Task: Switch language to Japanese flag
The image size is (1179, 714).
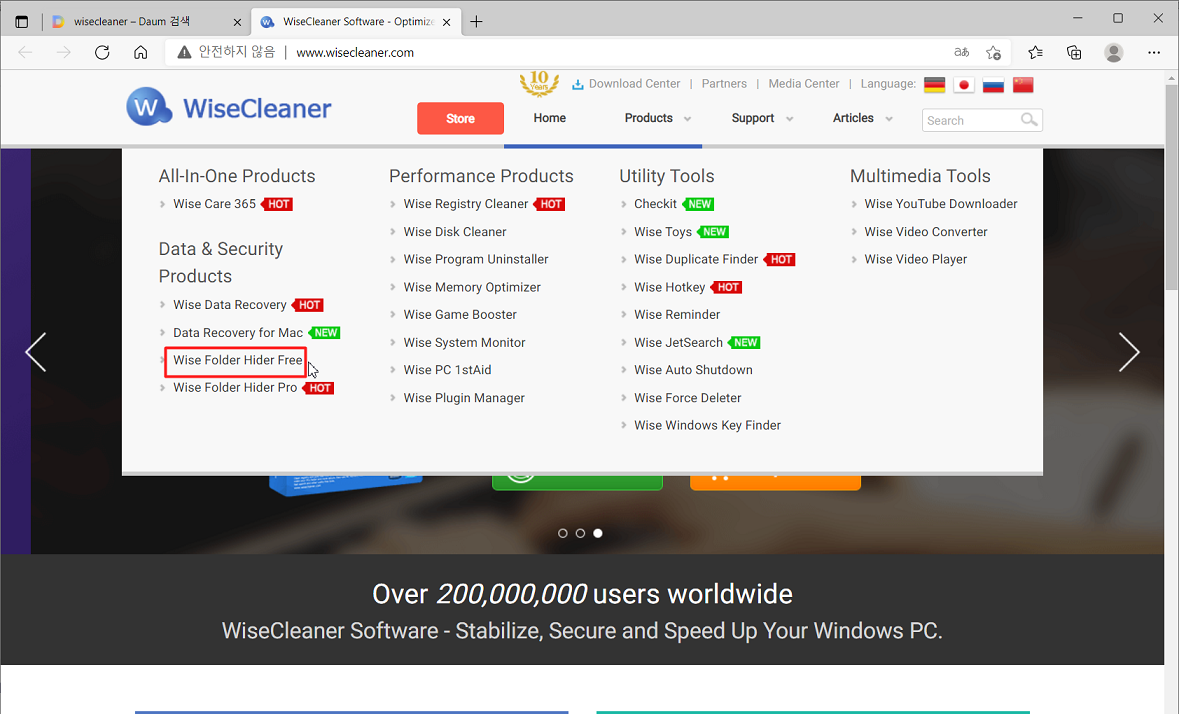Action: pos(963,85)
